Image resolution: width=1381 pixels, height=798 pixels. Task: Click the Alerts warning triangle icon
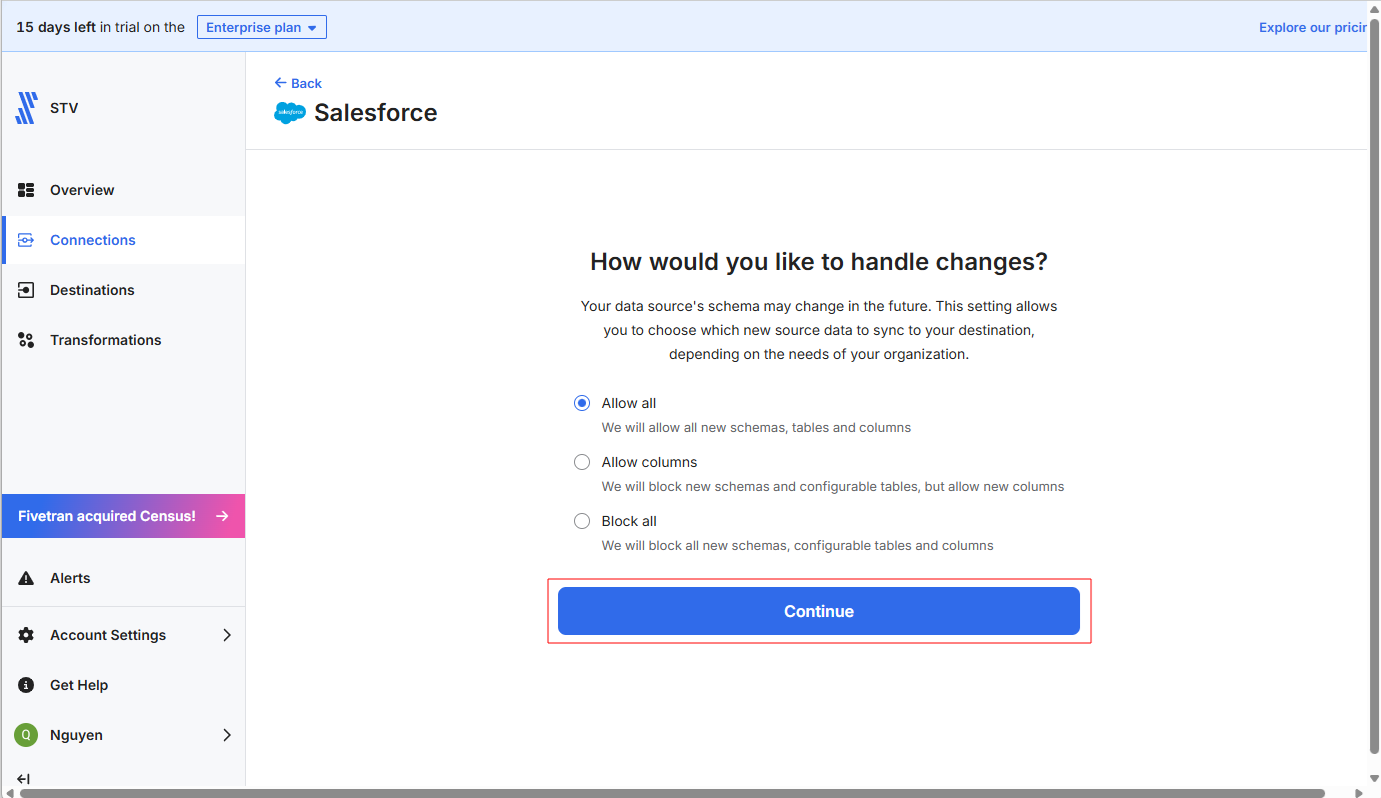pos(27,578)
